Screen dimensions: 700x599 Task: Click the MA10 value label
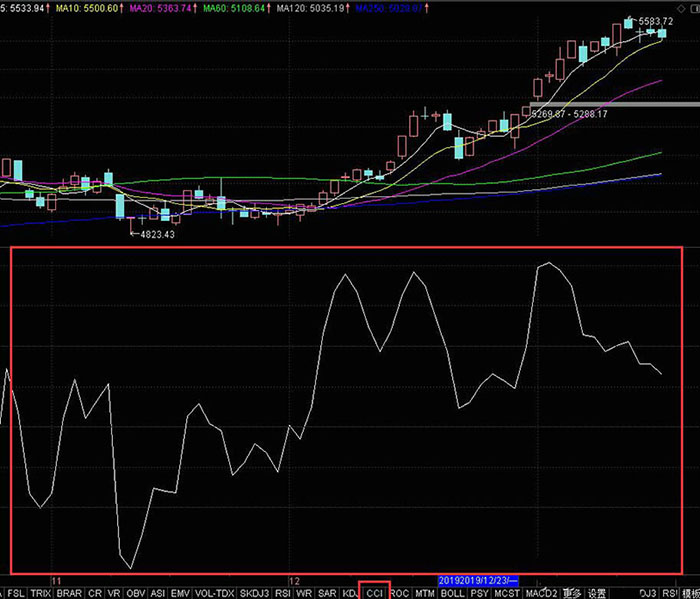tap(87, 8)
